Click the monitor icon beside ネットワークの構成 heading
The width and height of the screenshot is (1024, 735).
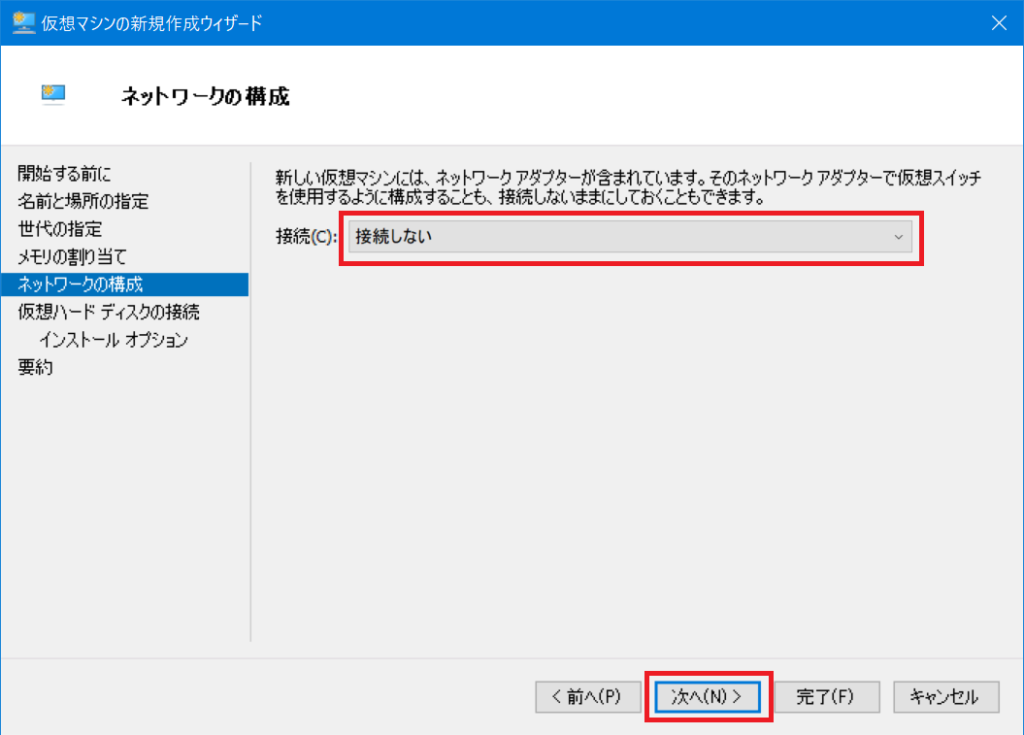(x=53, y=95)
